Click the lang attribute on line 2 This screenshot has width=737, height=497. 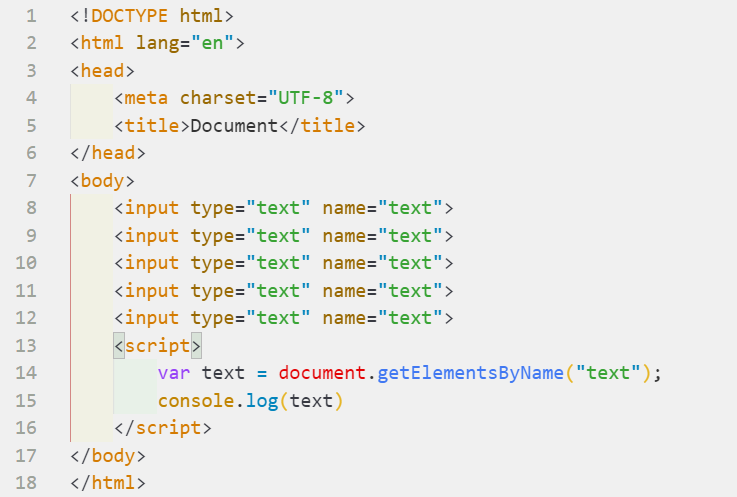[x=158, y=43]
